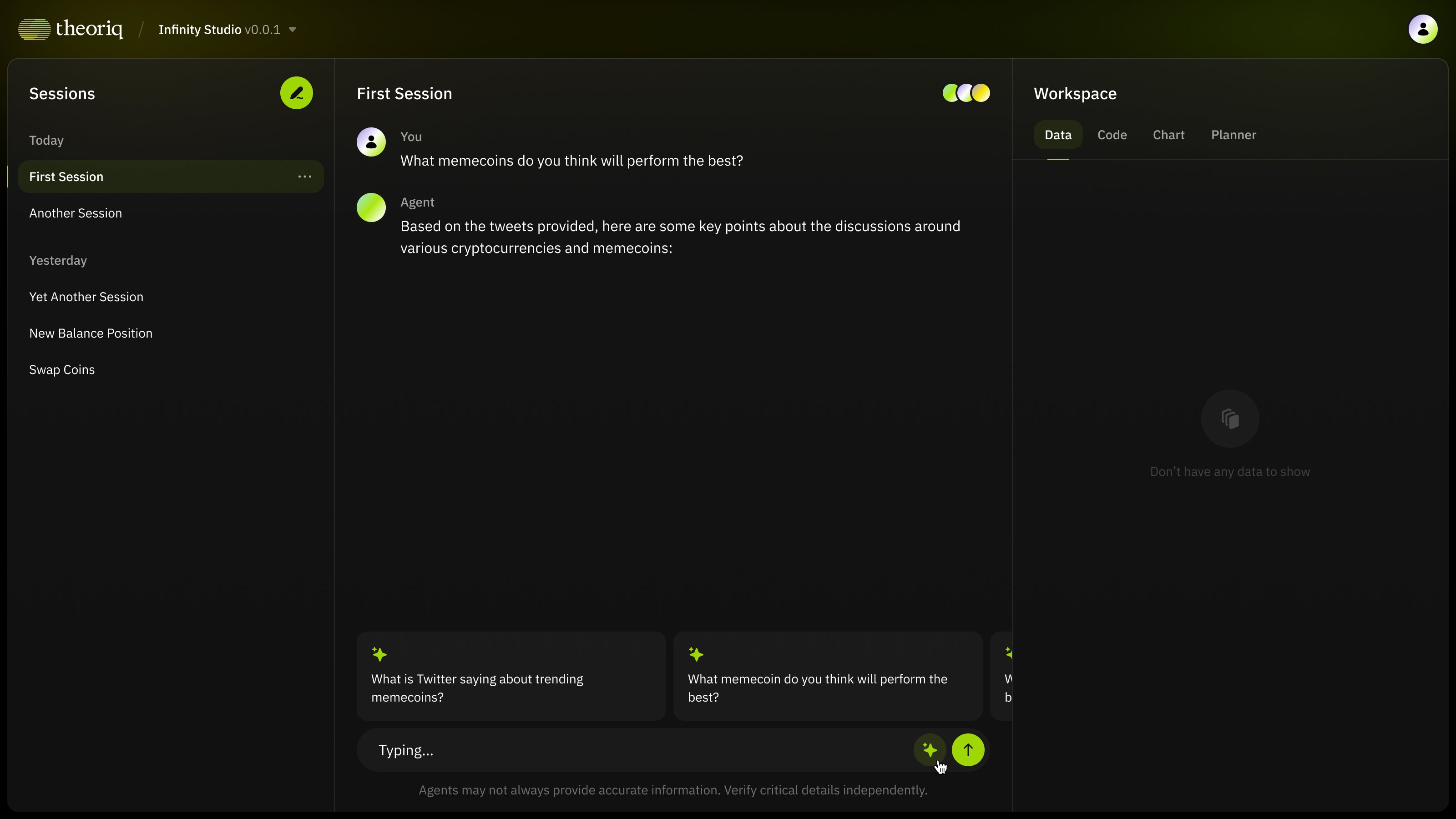The height and width of the screenshot is (819, 1456).
Task: Pick the memecoin perform best suggestion card
Action: tap(828, 676)
